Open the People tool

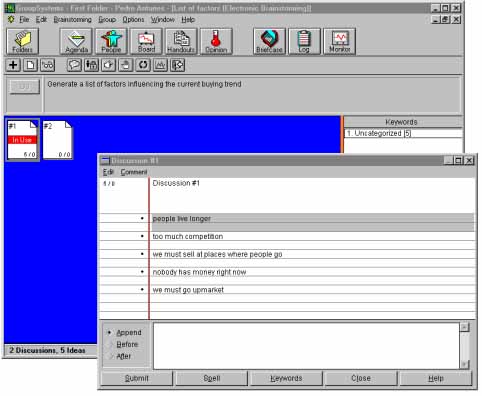(x=111, y=41)
